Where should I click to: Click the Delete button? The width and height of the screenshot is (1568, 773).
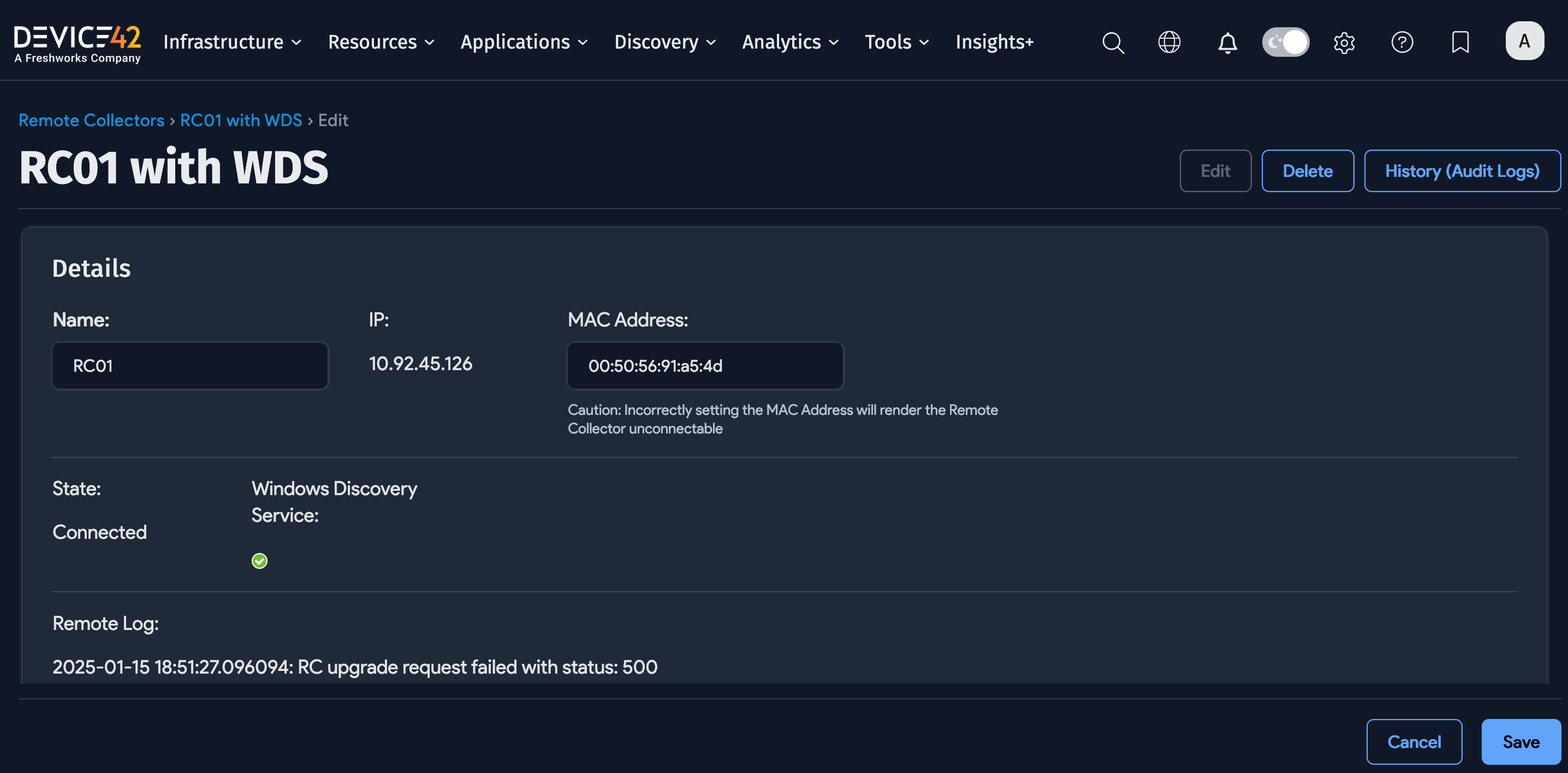point(1308,171)
